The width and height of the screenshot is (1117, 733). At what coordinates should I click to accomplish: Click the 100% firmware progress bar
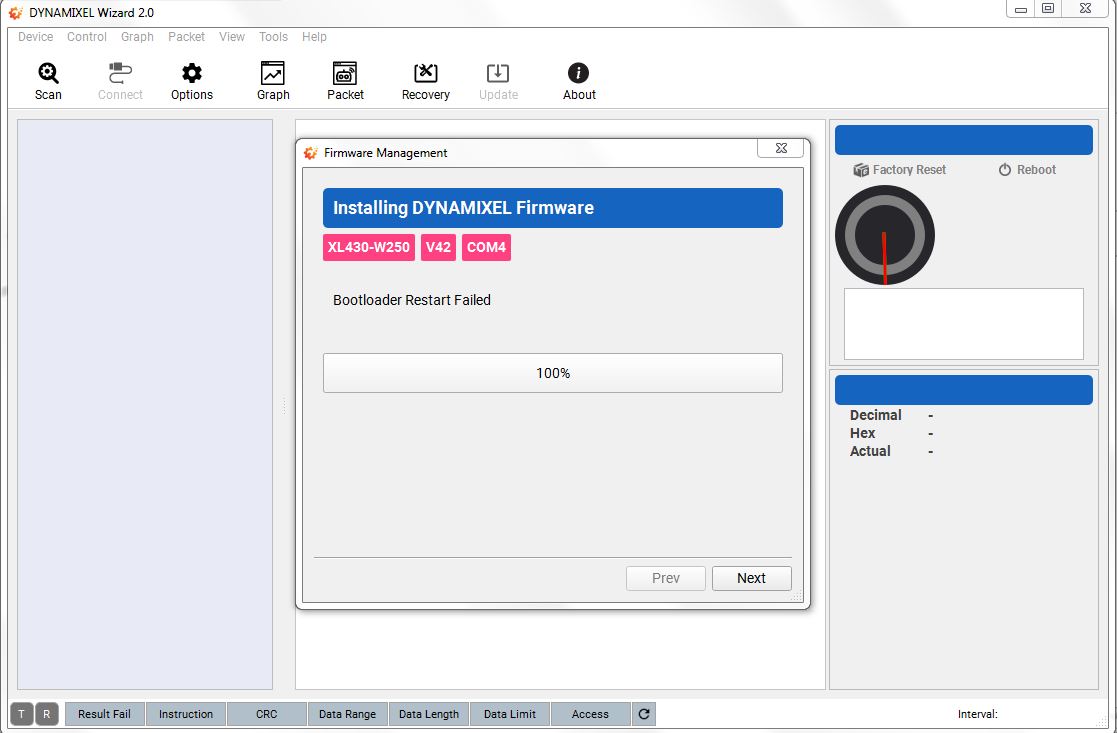click(x=553, y=373)
